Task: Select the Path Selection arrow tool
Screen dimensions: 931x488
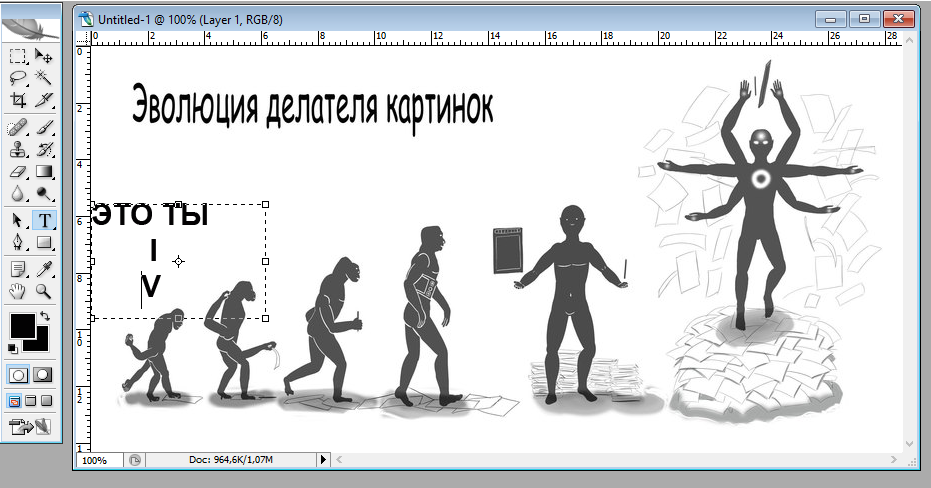Action: point(18,220)
